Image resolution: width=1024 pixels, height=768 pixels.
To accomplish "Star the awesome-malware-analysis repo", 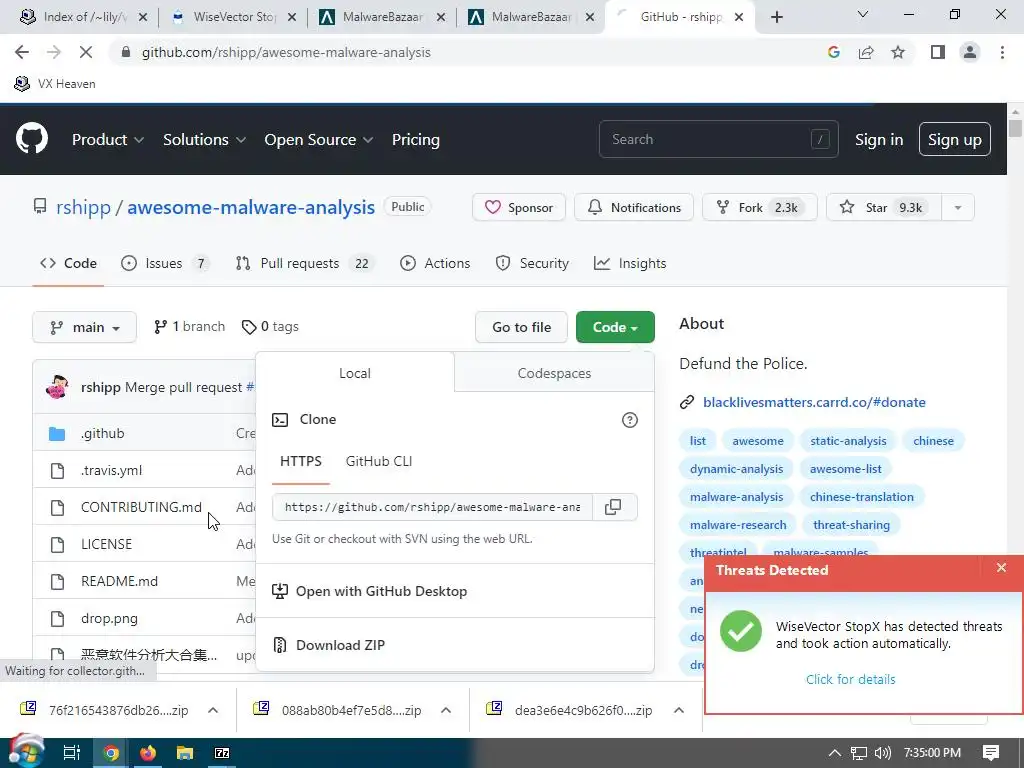I will (884, 208).
